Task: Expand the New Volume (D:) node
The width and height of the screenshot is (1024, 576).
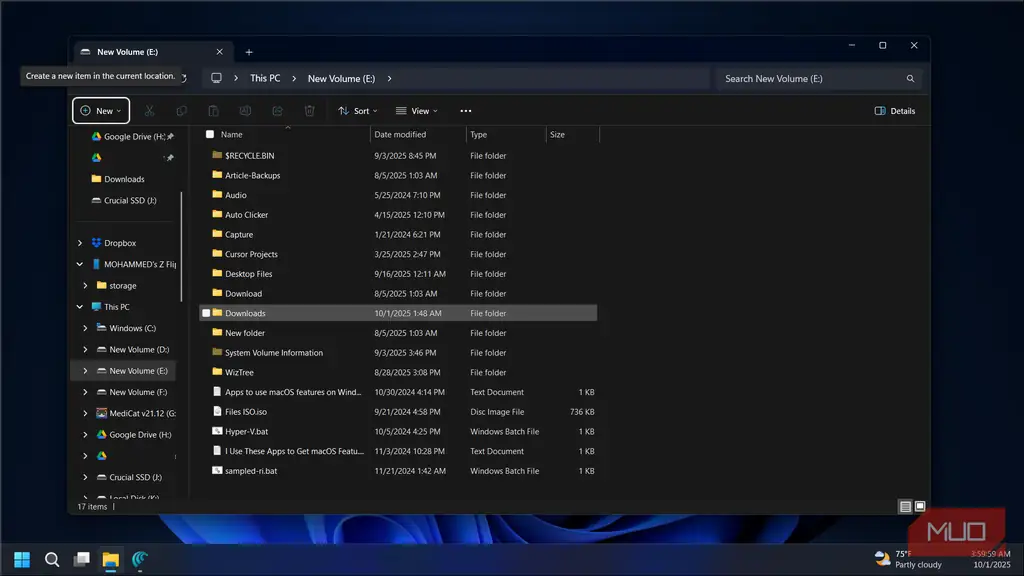Action: point(85,349)
